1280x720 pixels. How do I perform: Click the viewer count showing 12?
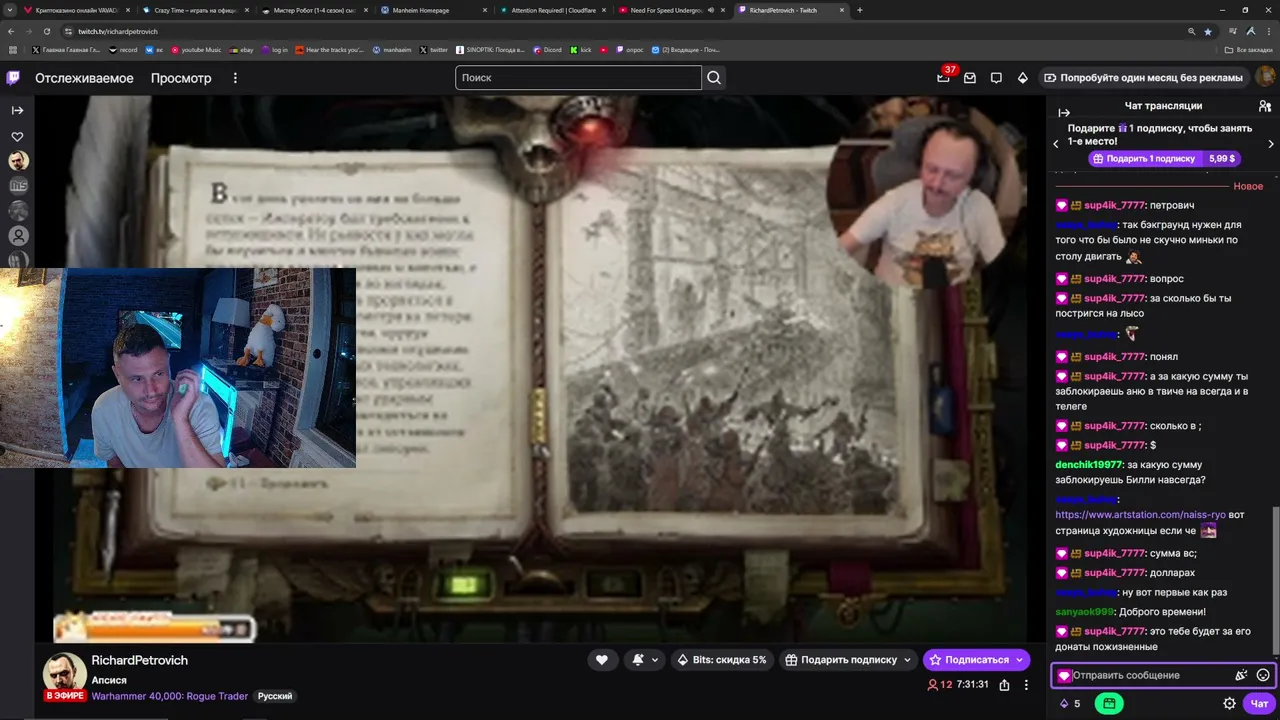point(939,685)
